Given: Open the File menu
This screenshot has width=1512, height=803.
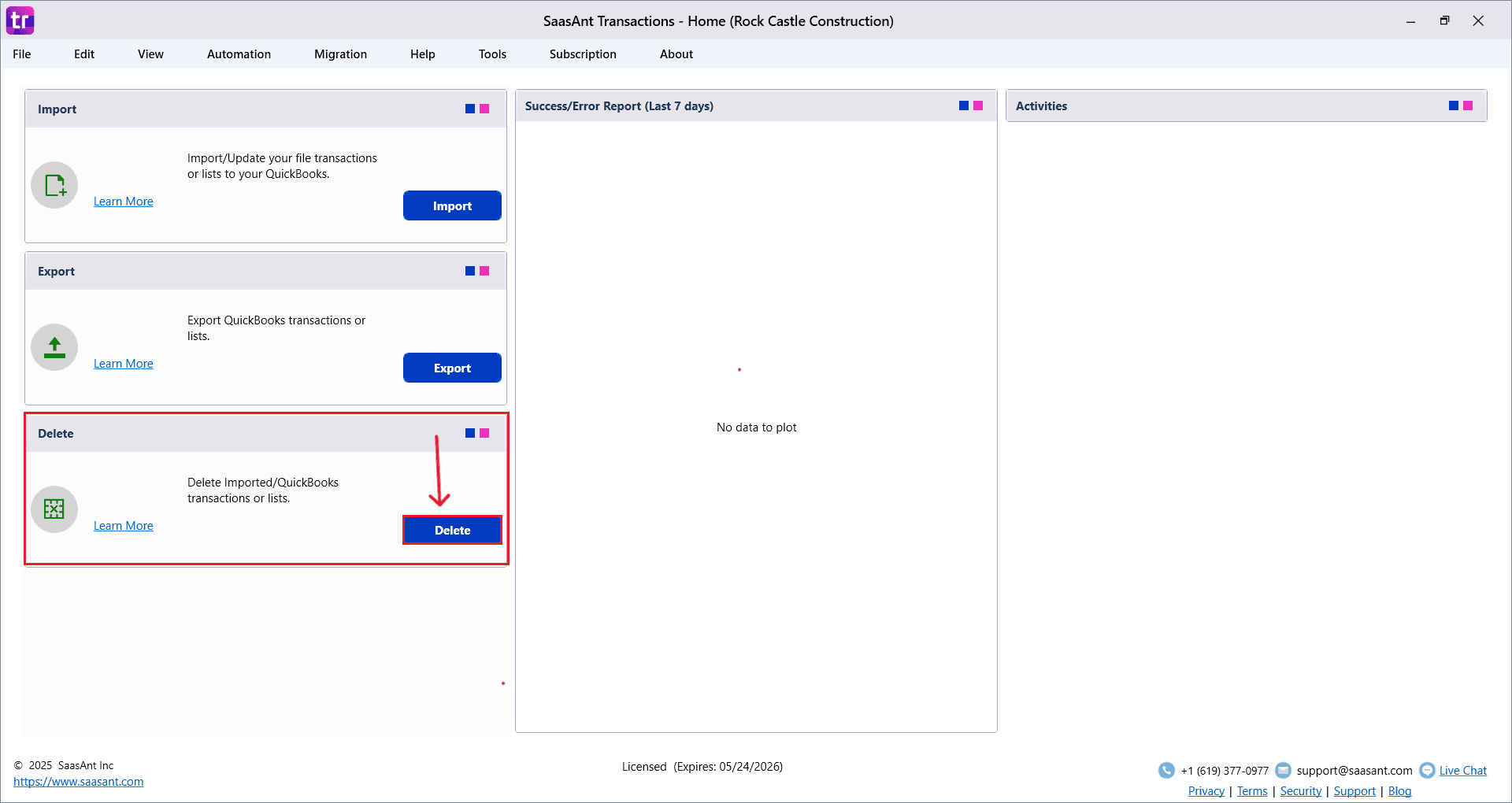Looking at the screenshot, I should 21,54.
